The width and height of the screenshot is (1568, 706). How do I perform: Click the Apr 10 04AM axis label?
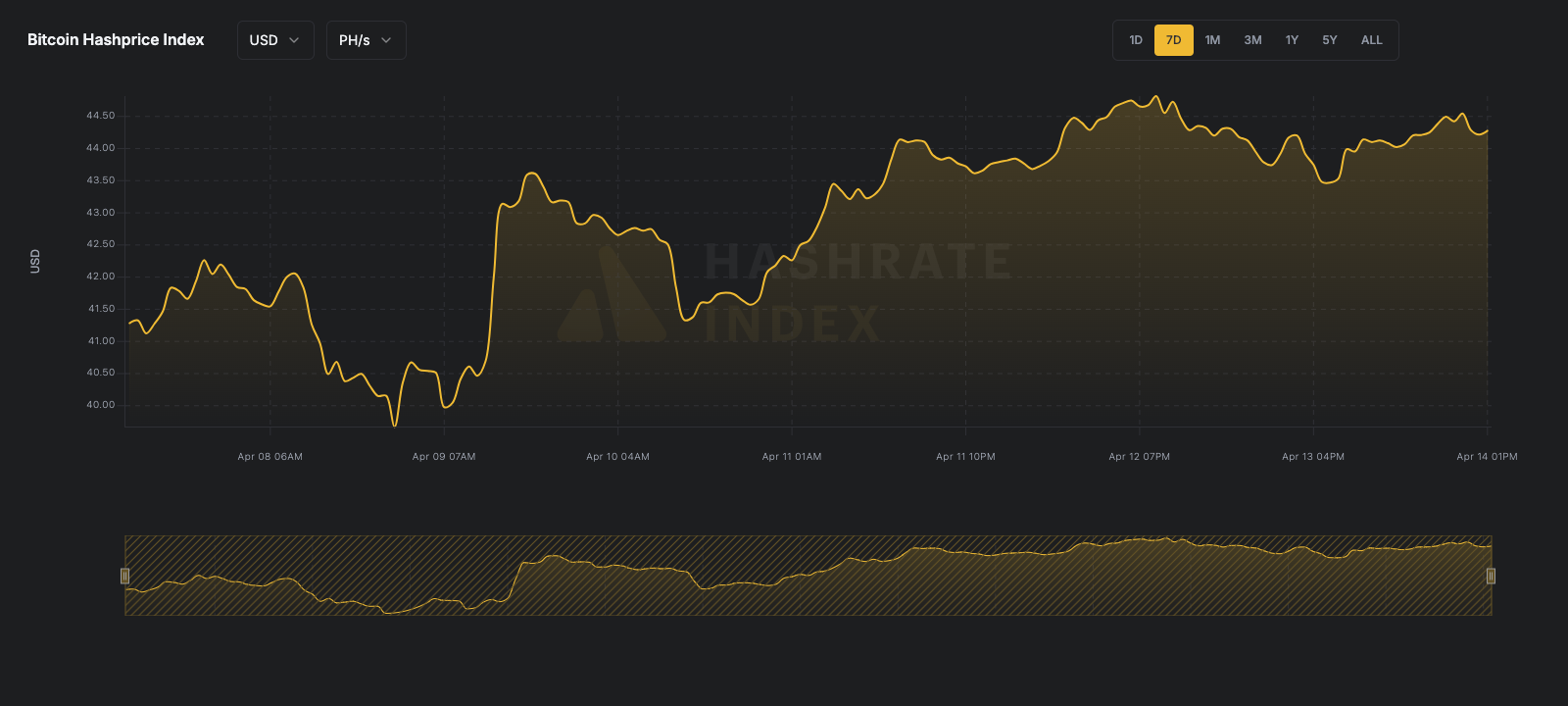click(x=617, y=457)
